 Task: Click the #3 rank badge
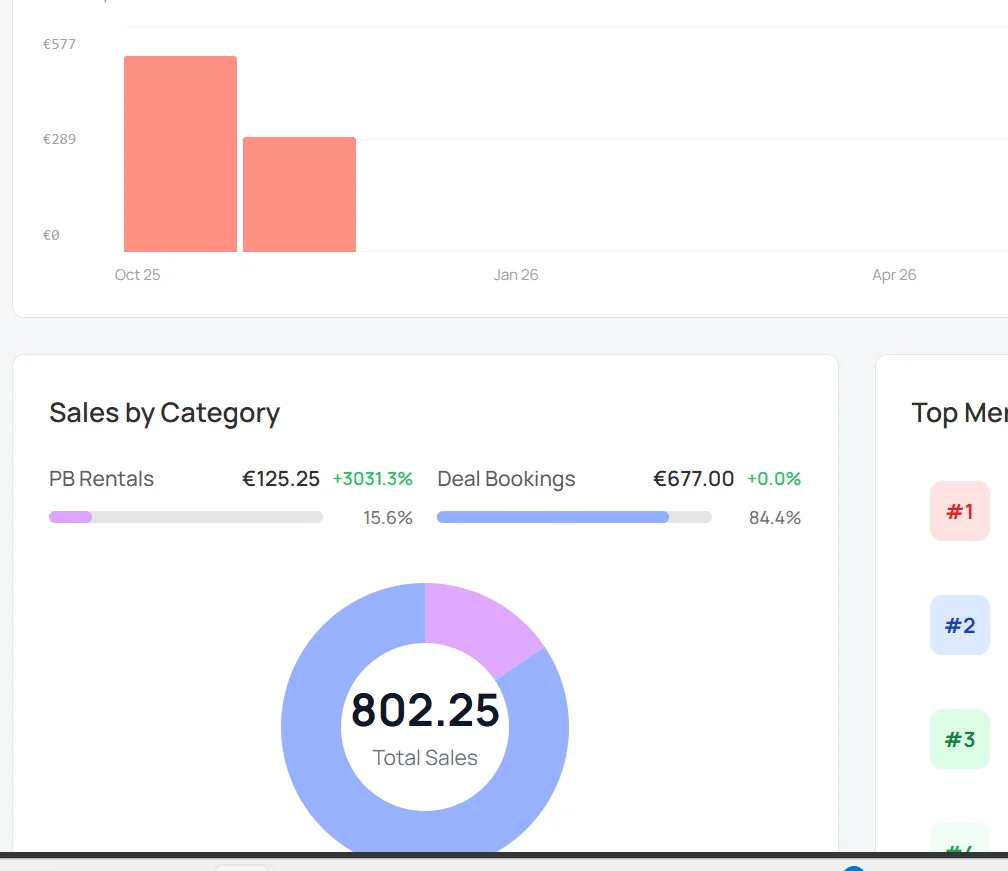point(960,739)
